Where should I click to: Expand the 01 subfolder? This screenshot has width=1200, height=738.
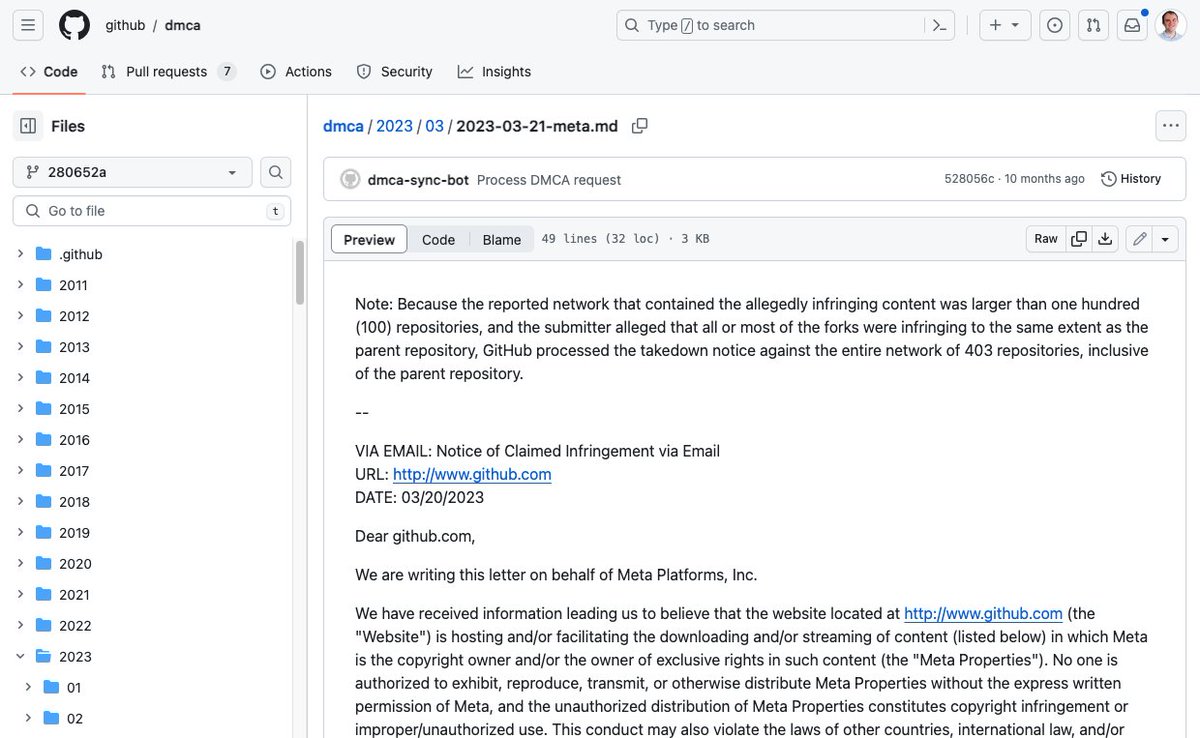[28, 688]
